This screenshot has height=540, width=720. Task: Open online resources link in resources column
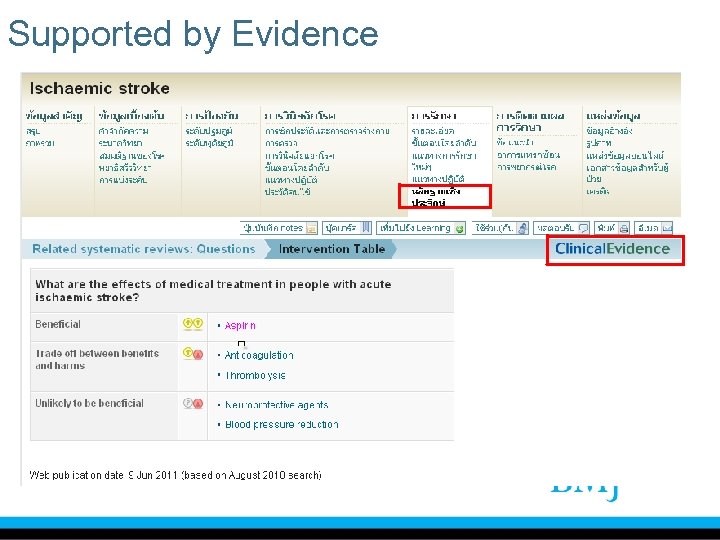(625, 156)
